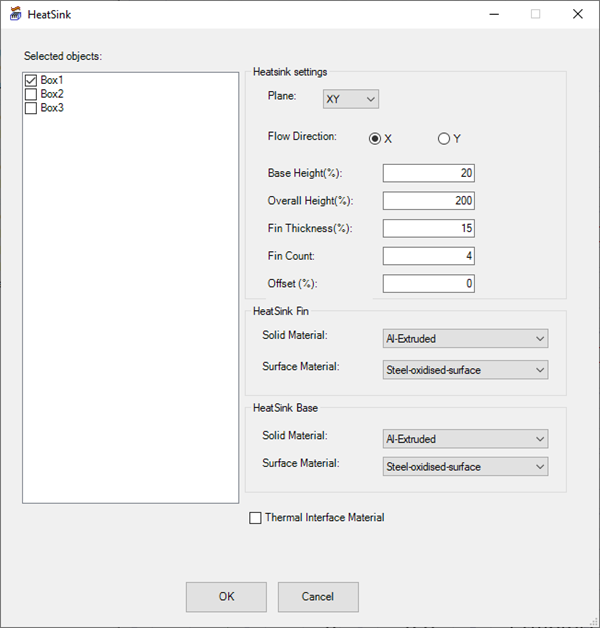The width and height of the screenshot is (600, 628).
Task: Open HeatSink Fin Solid Material dropdown
Action: click(465, 338)
